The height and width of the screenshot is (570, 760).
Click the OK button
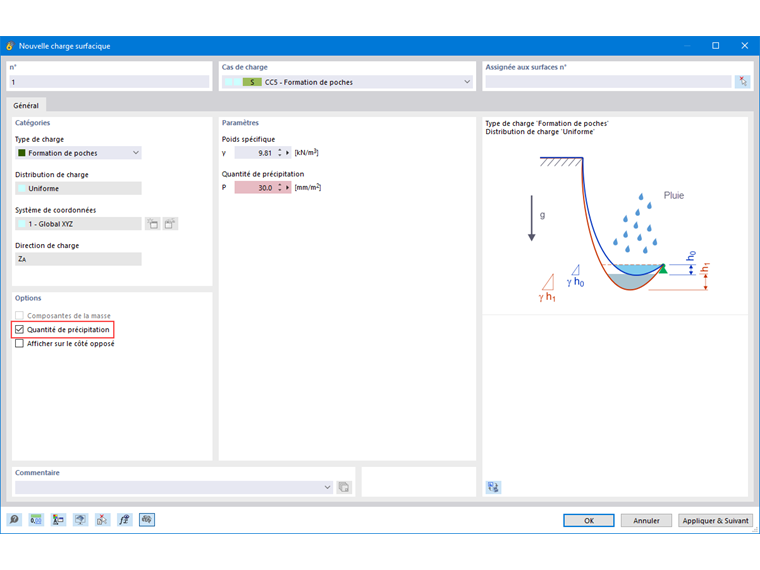[x=588, y=520]
